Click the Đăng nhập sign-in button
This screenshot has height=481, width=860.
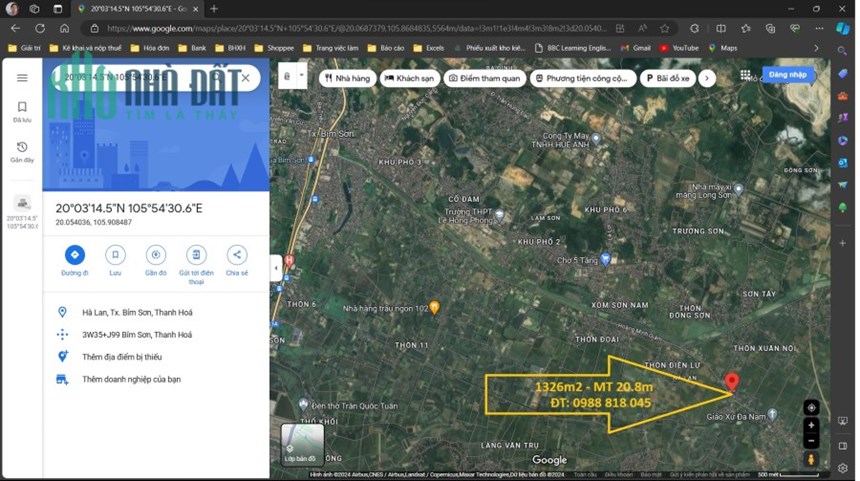pyautogui.click(x=788, y=75)
